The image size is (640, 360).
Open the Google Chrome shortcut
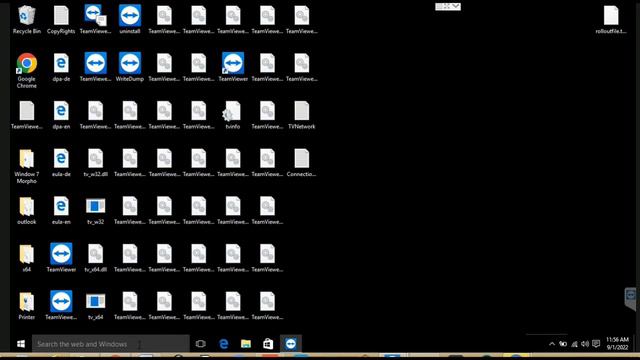(27, 70)
